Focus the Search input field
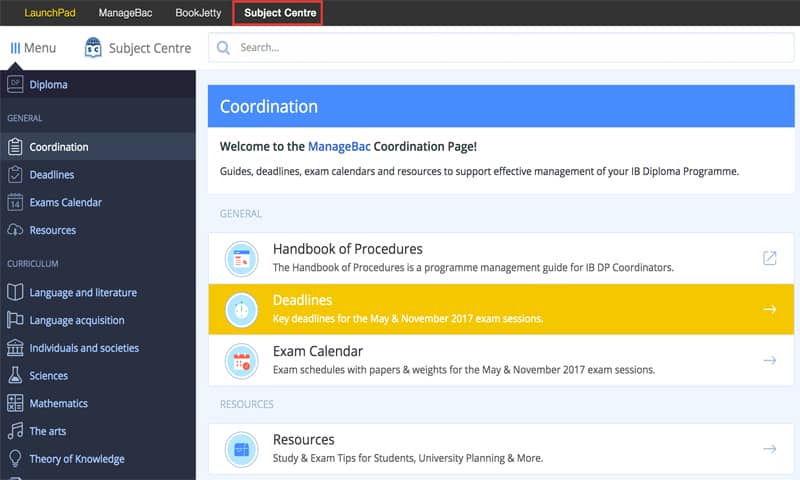Screen dimensions: 800x480 [x=501, y=47]
